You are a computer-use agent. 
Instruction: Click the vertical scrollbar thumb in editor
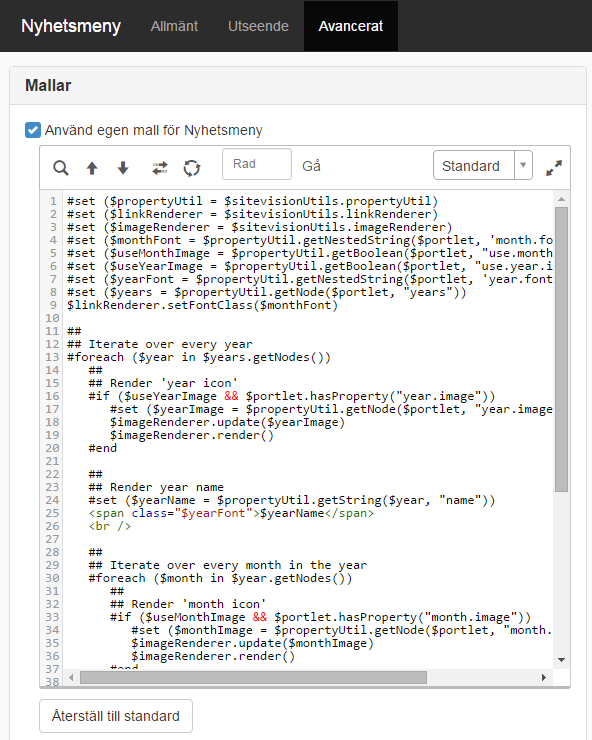coord(561,349)
